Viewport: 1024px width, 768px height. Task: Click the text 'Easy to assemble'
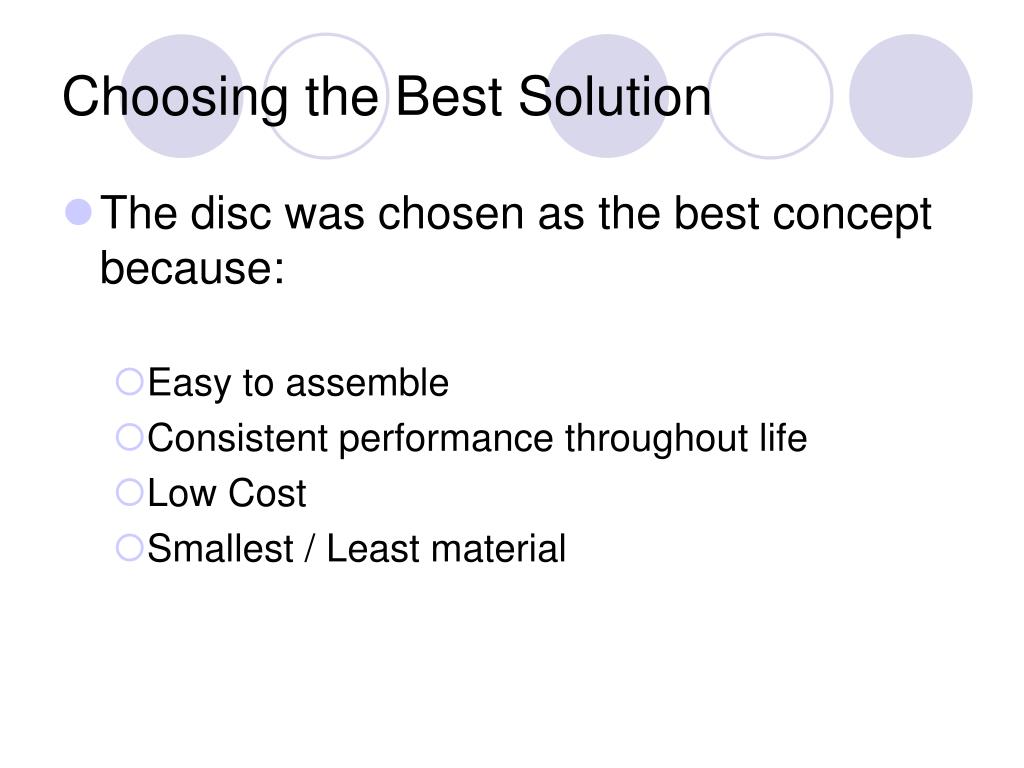tap(298, 383)
